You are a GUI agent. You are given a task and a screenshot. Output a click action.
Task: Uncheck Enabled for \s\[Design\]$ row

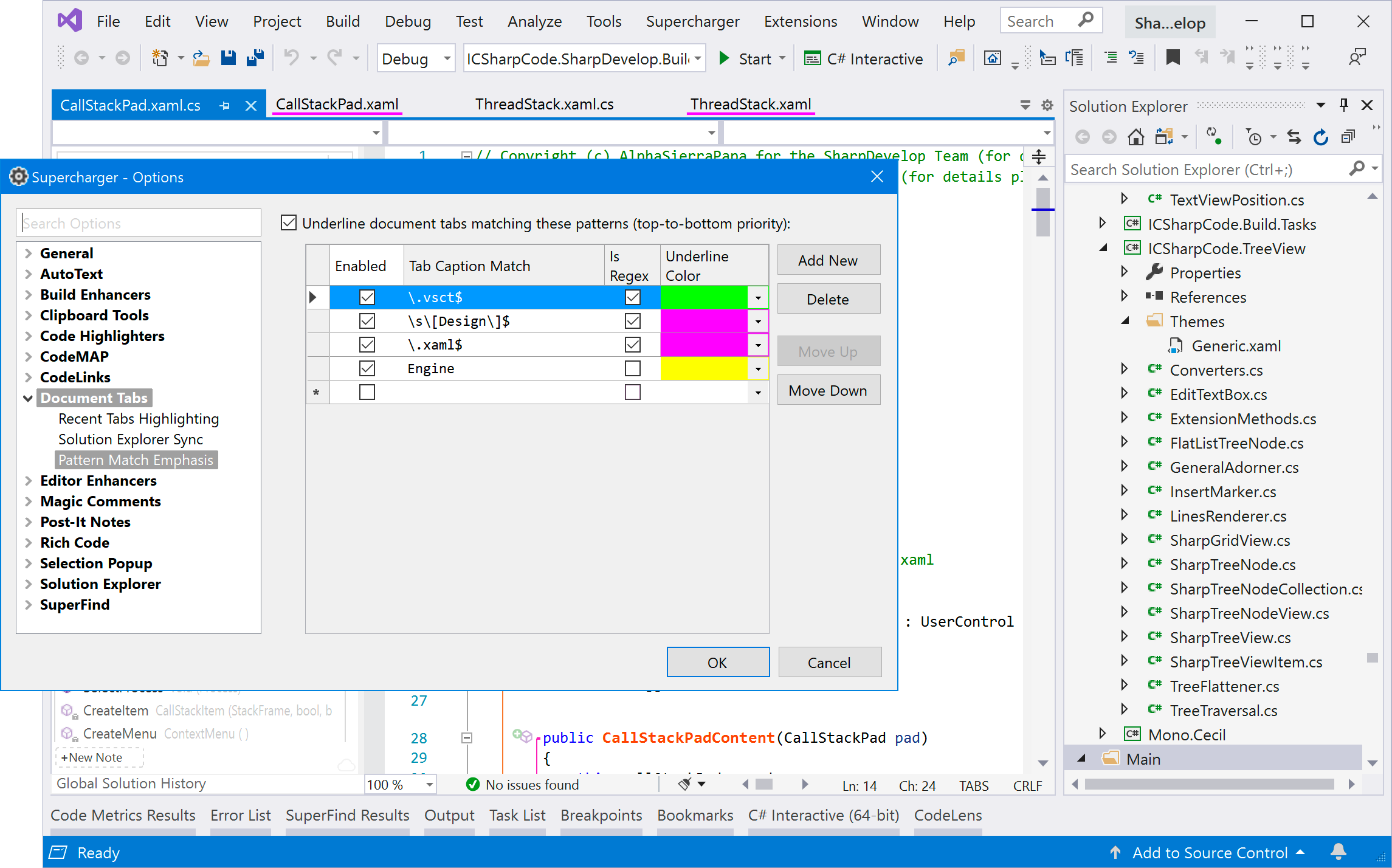367,321
